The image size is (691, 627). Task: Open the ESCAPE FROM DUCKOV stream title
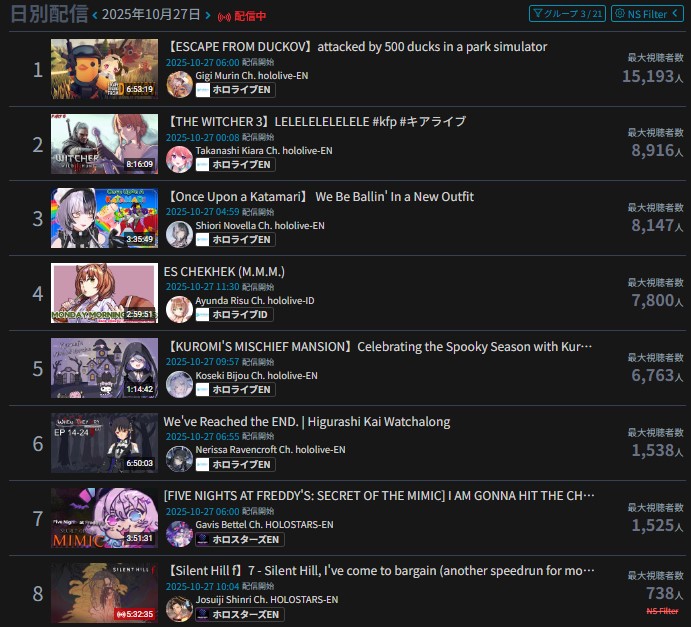(356, 47)
